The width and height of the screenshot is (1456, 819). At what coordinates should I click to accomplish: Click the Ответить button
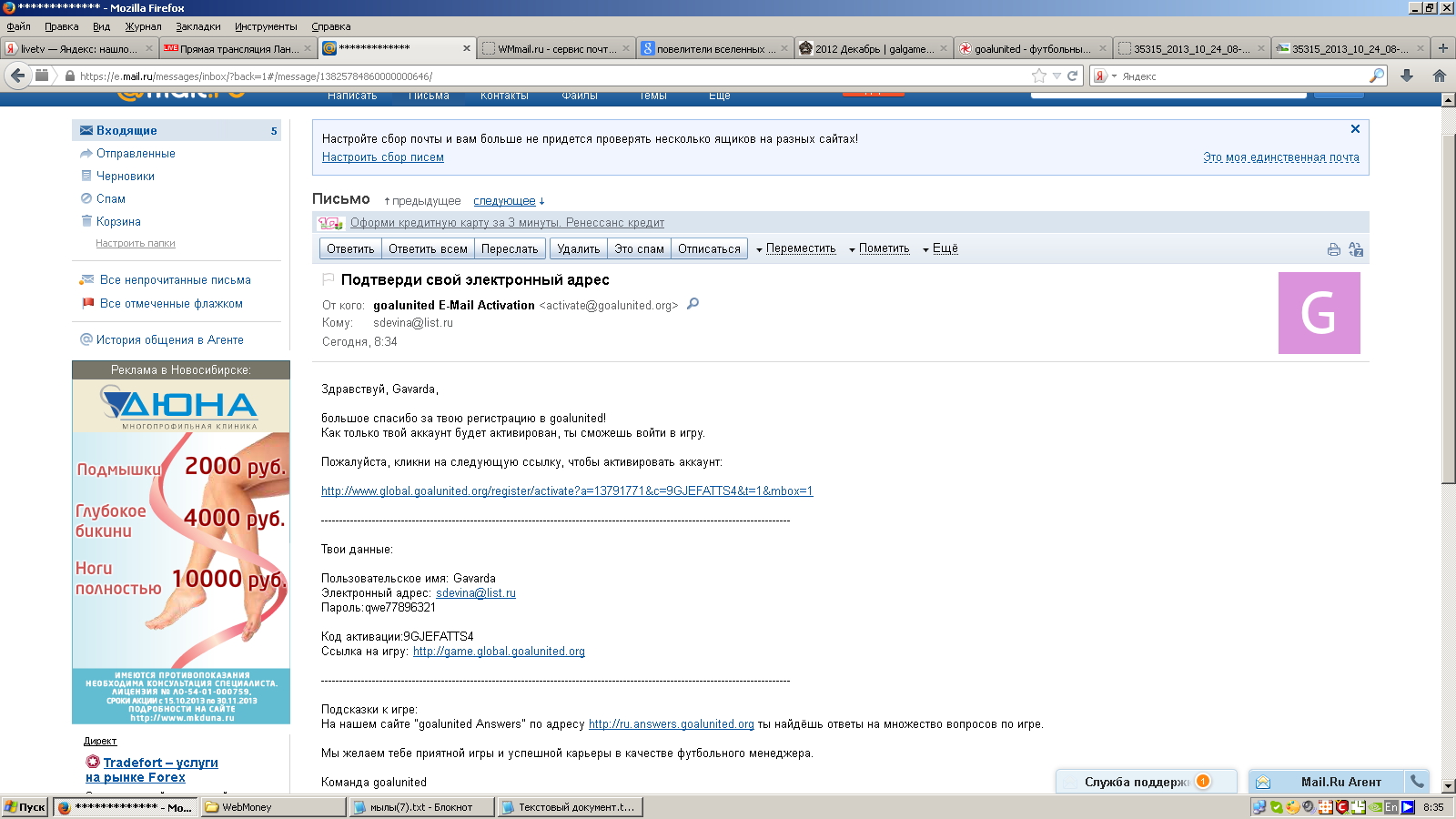[x=350, y=248]
